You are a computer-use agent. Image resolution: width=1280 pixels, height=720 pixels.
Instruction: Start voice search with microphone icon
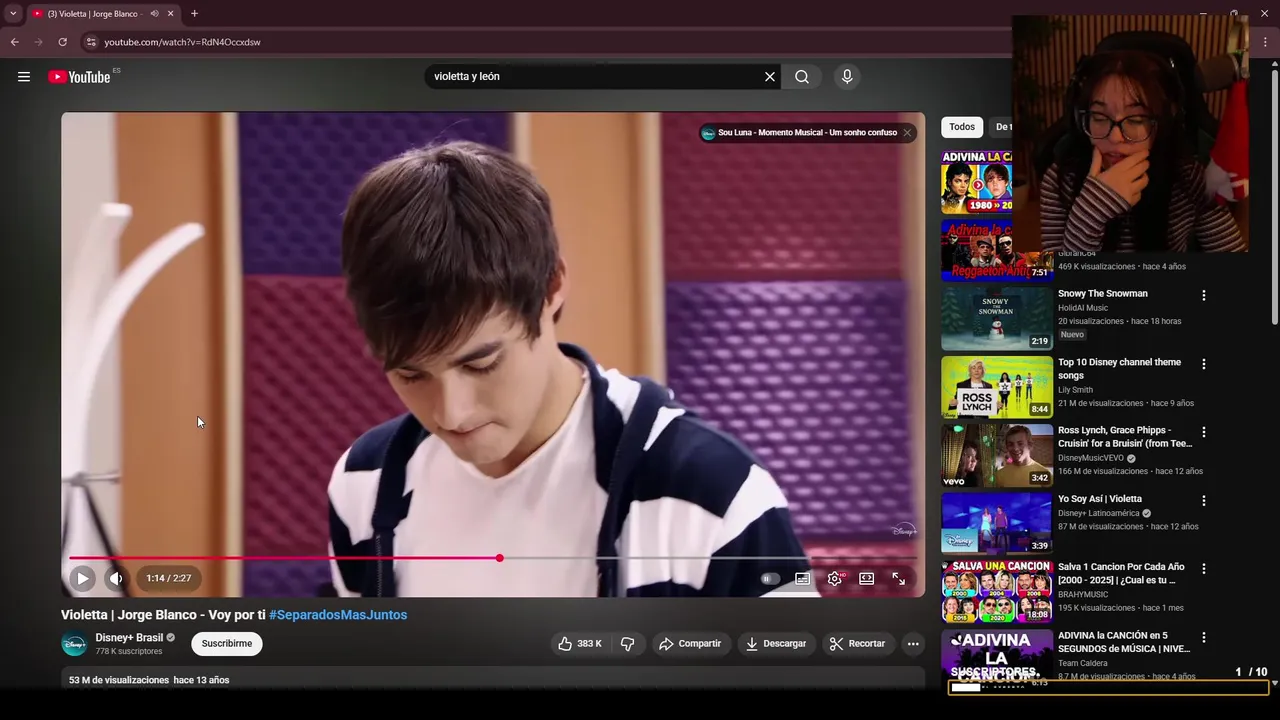tap(847, 77)
